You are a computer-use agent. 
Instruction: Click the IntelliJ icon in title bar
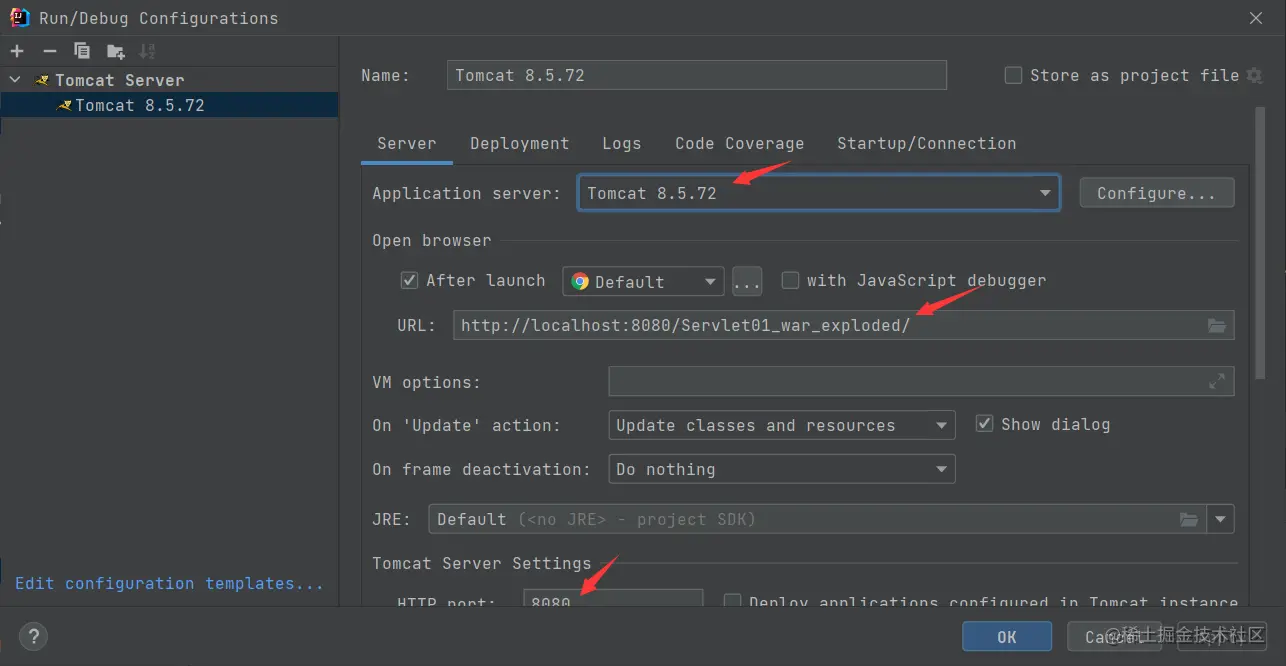[x=19, y=17]
